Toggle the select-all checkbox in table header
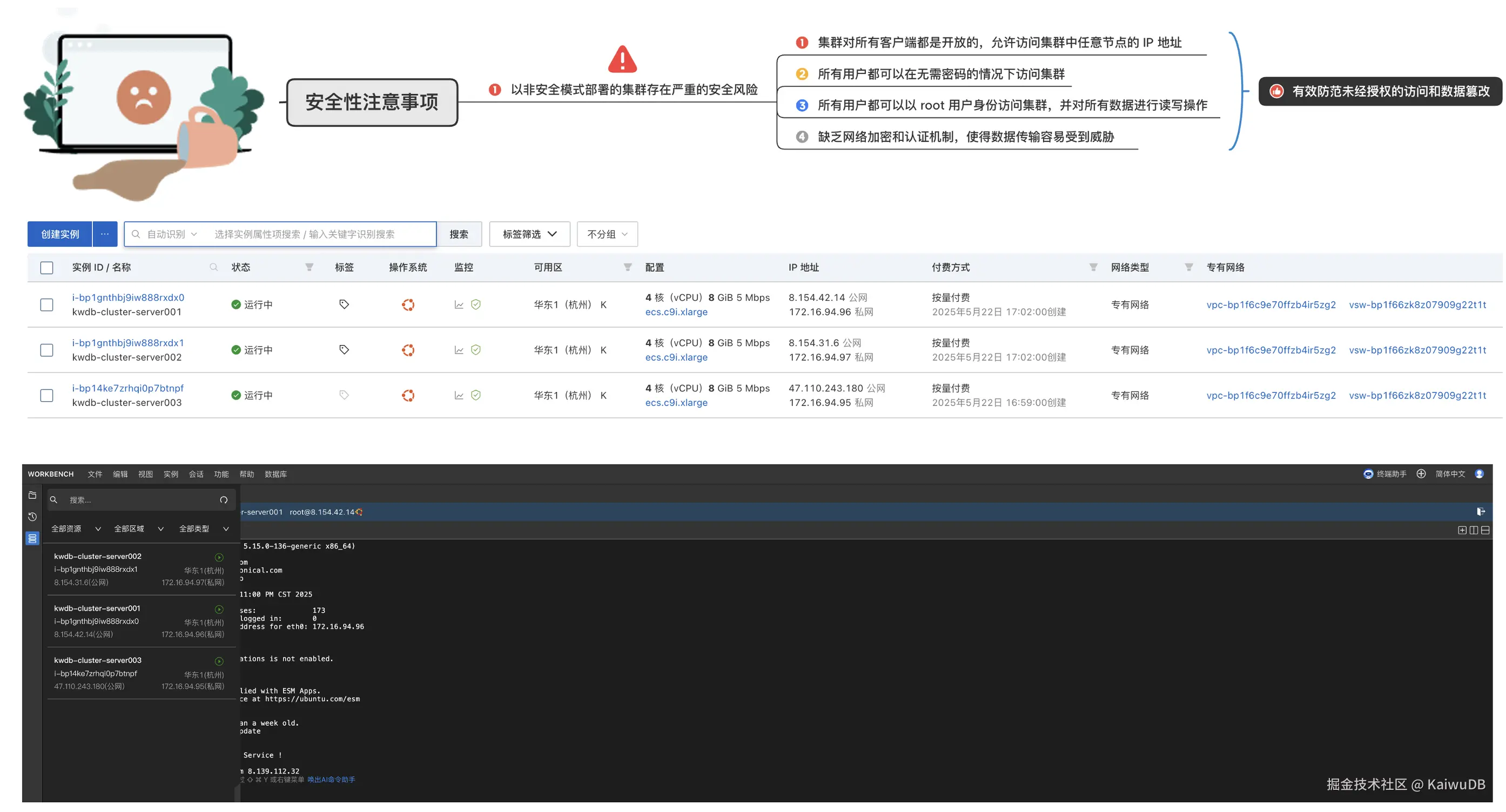1506x812 pixels. coord(47,268)
